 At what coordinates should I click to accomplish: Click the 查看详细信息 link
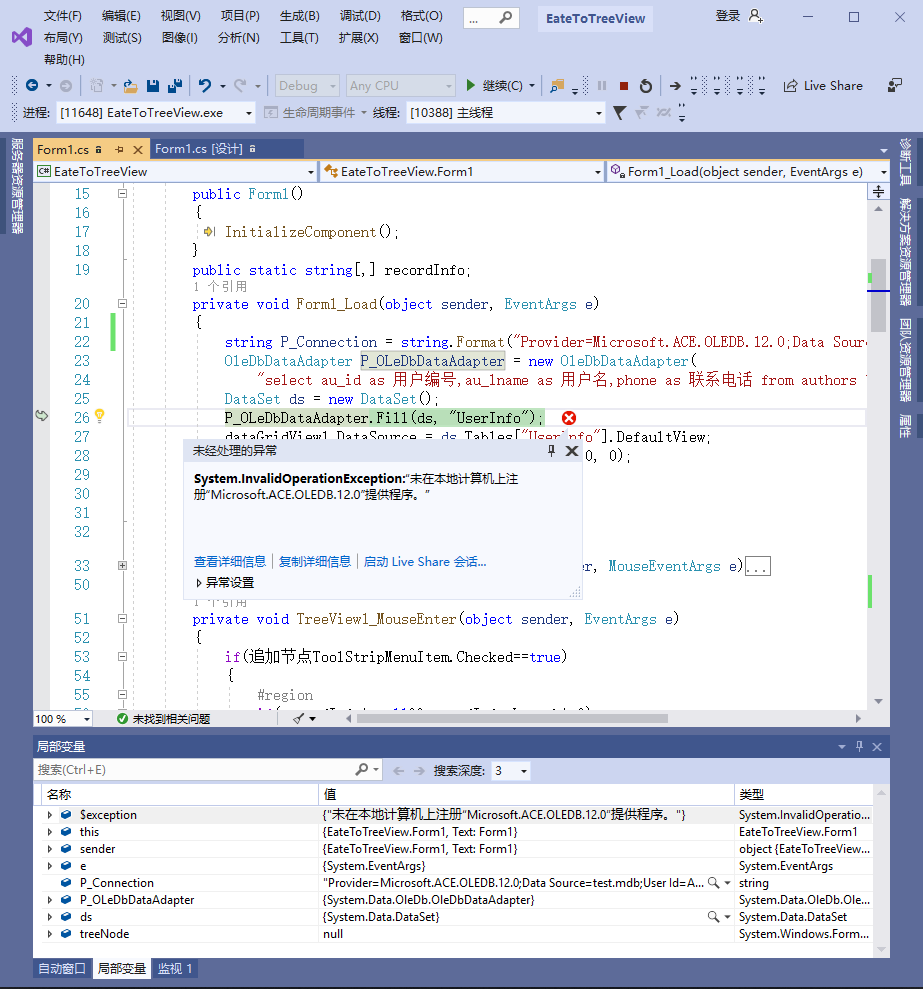click(x=230, y=561)
